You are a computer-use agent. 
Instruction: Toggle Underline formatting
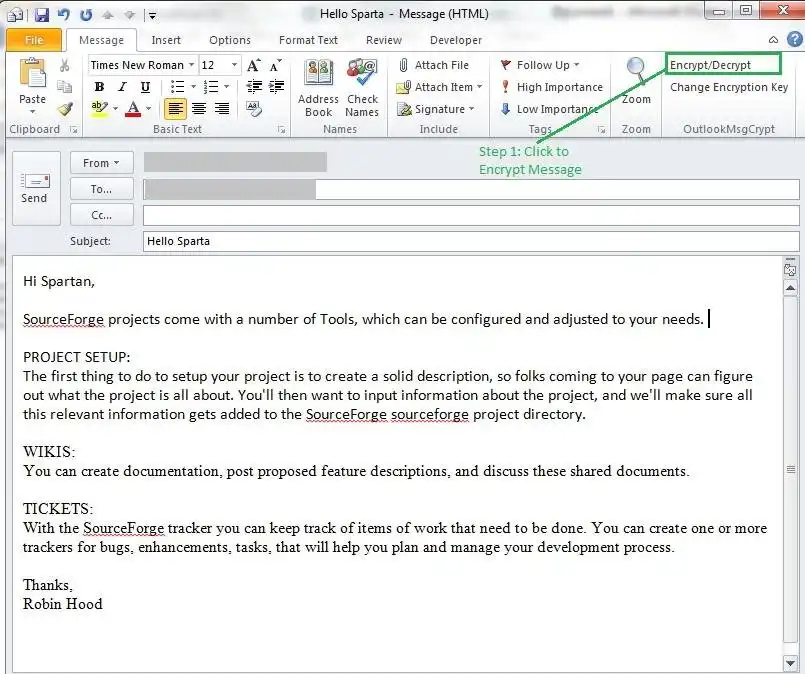pyautogui.click(x=145, y=87)
